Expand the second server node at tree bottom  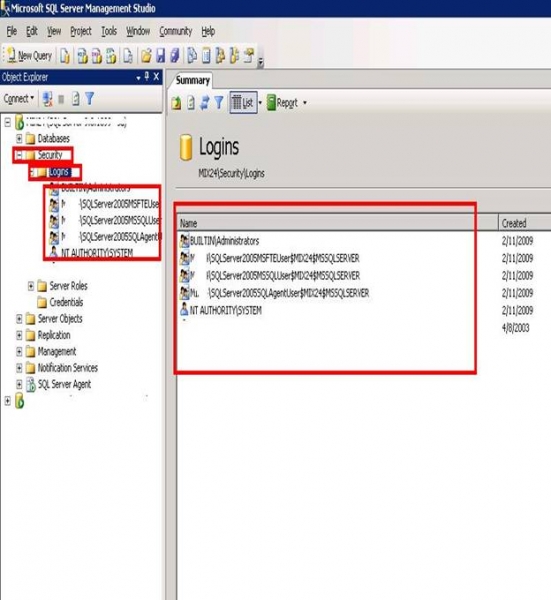pyautogui.click(x=7, y=401)
